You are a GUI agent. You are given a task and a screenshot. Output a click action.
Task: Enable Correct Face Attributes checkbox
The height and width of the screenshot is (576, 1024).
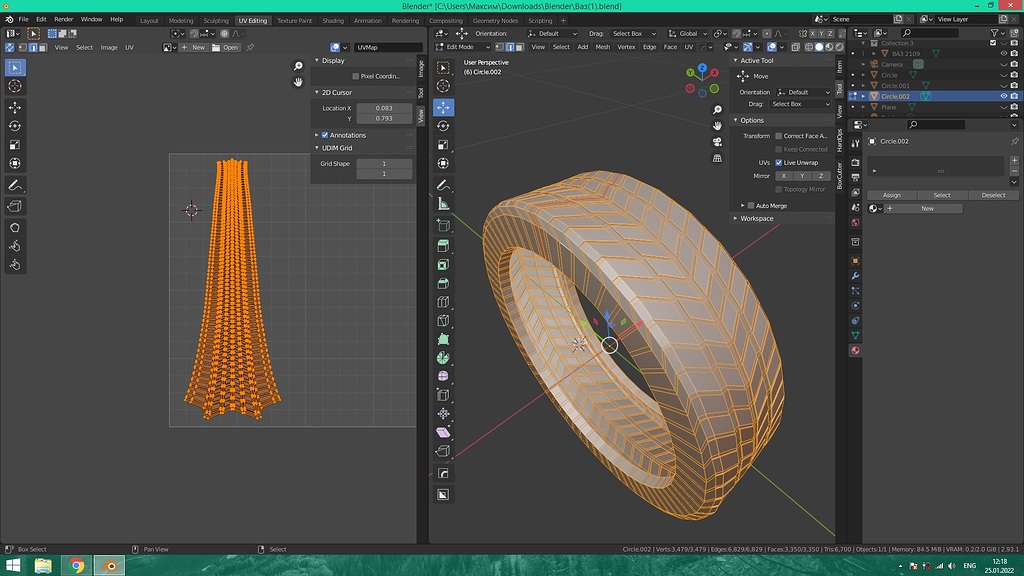coord(778,136)
